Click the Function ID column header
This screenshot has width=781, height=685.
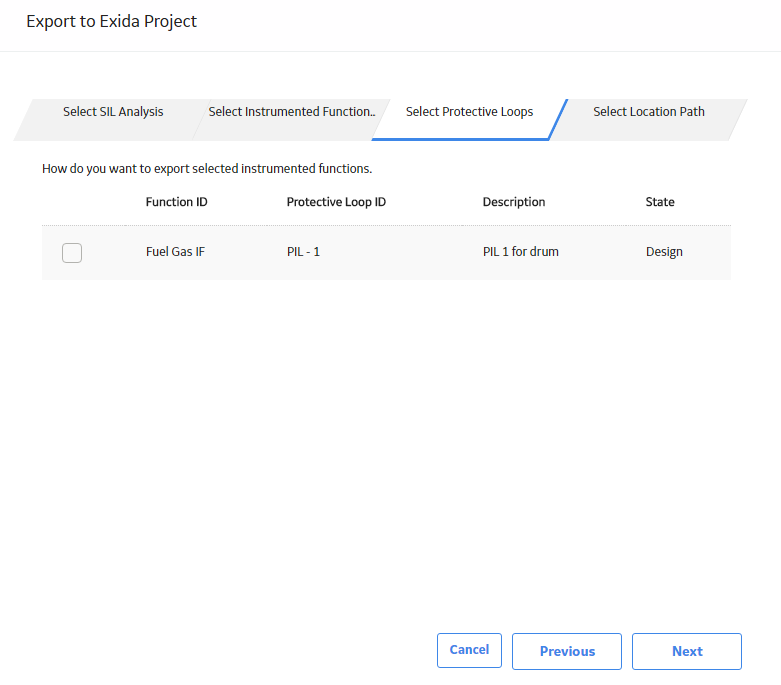[x=176, y=202]
